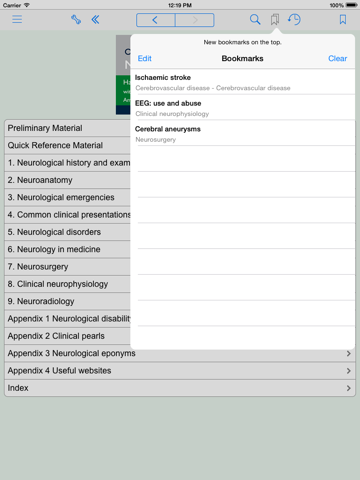Expand Appendix 3 Neurological eponyms chevron

tap(348, 353)
